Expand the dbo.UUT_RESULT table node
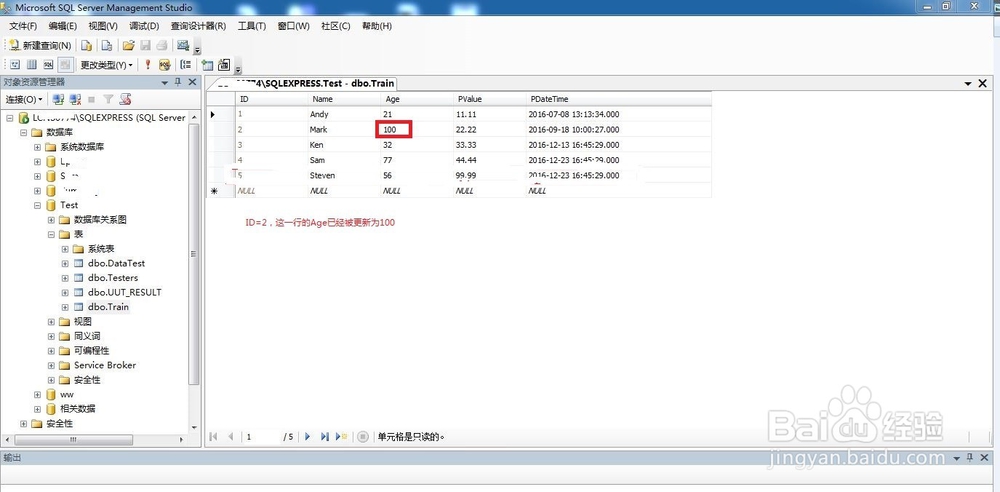The height and width of the screenshot is (492, 1000). pyautogui.click(x=65, y=292)
